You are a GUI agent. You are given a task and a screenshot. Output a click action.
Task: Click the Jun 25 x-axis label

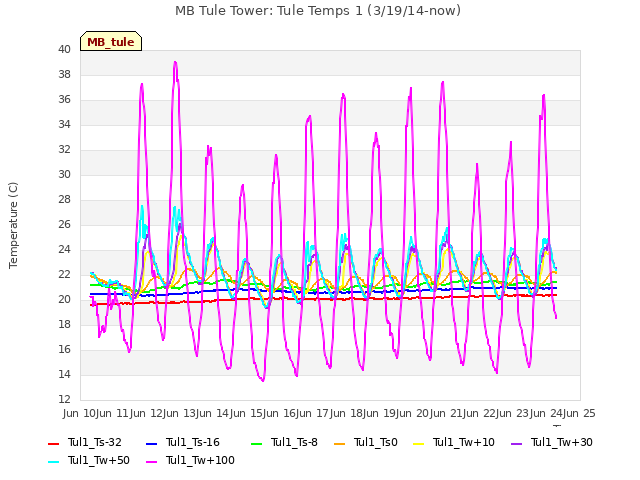tap(581, 413)
